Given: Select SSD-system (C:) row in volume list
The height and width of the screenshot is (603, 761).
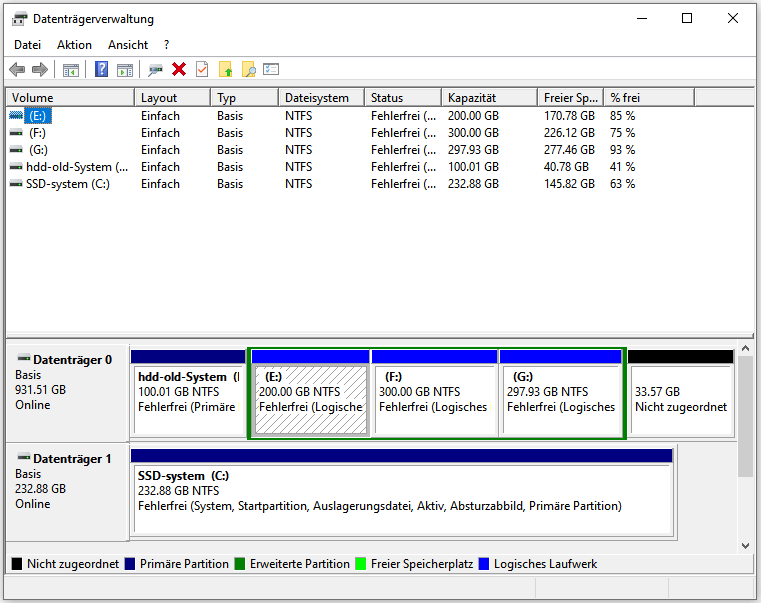Looking at the screenshot, I should (x=66, y=184).
